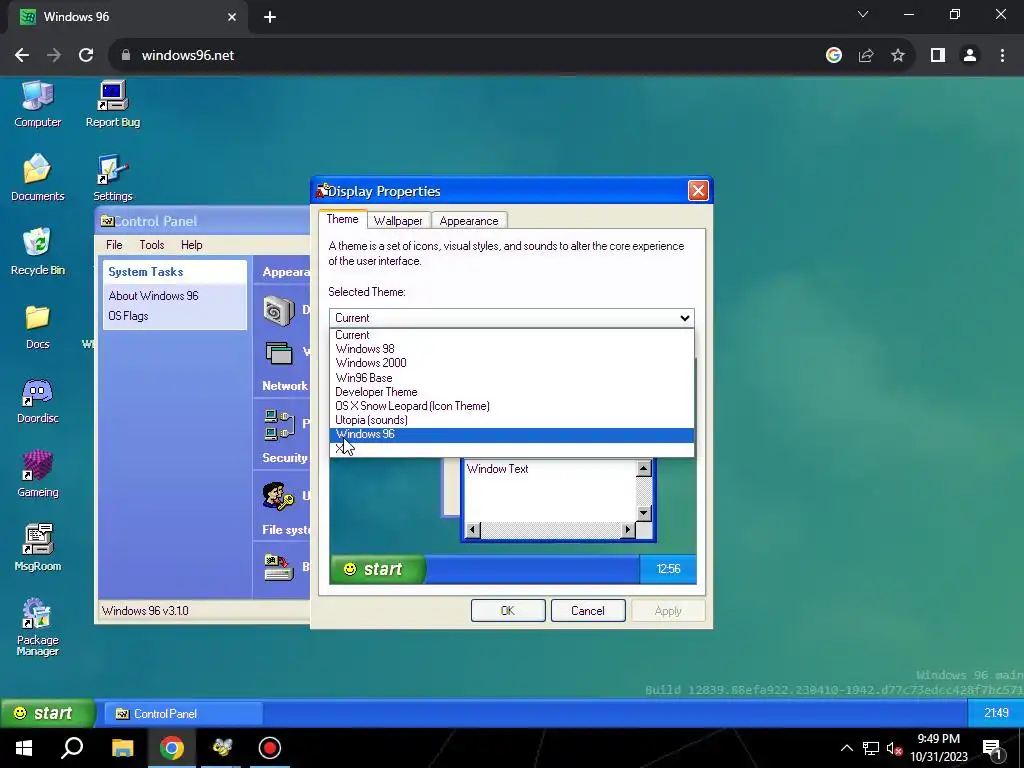Viewport: 1024px width, 768px height.
Task: Click the red record app taskbar icon
Action: click(x=270, y=748)
